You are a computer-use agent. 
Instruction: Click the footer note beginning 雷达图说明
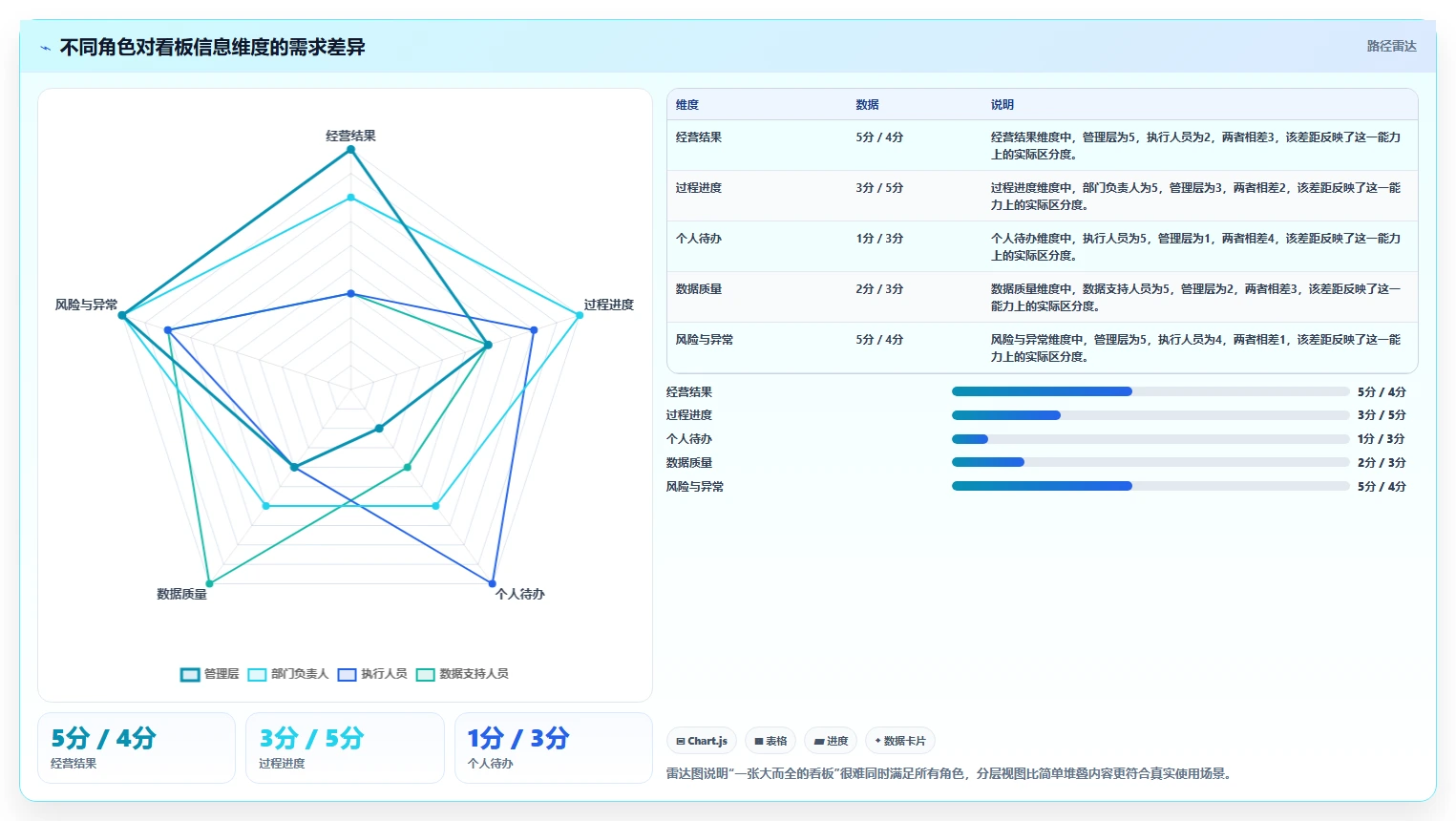950,773
